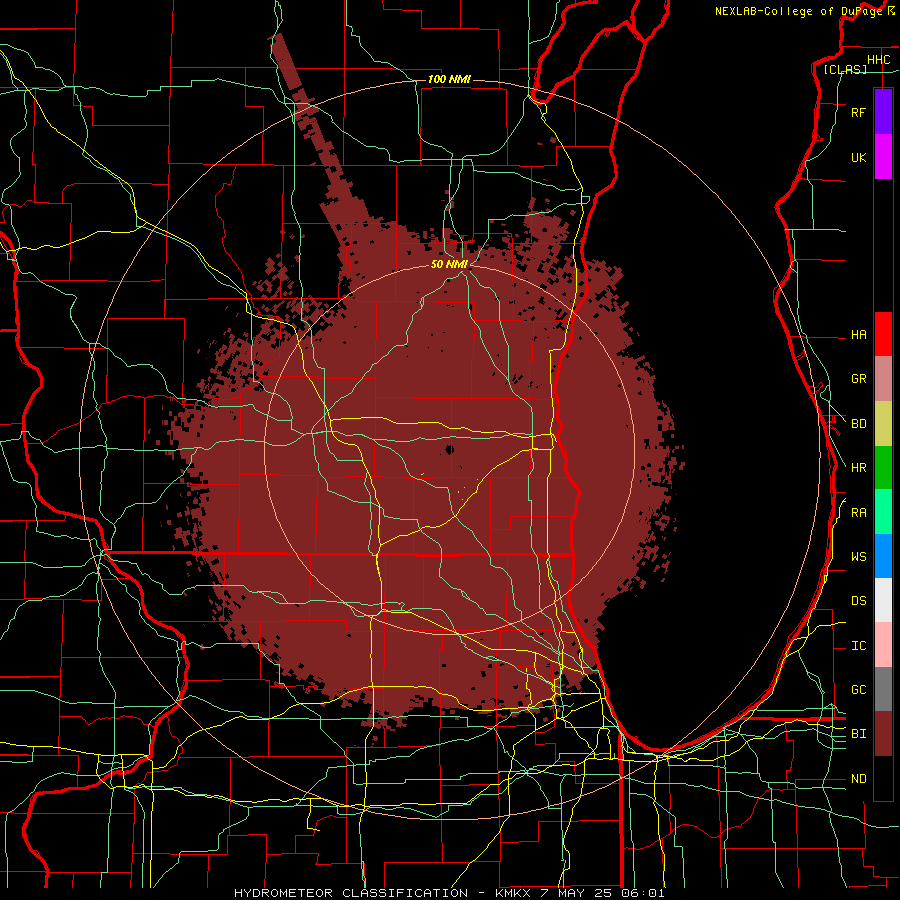Viewport: 900px width, 900px height.
Task: Click the RA light green legend swatch
Action: 883,512
